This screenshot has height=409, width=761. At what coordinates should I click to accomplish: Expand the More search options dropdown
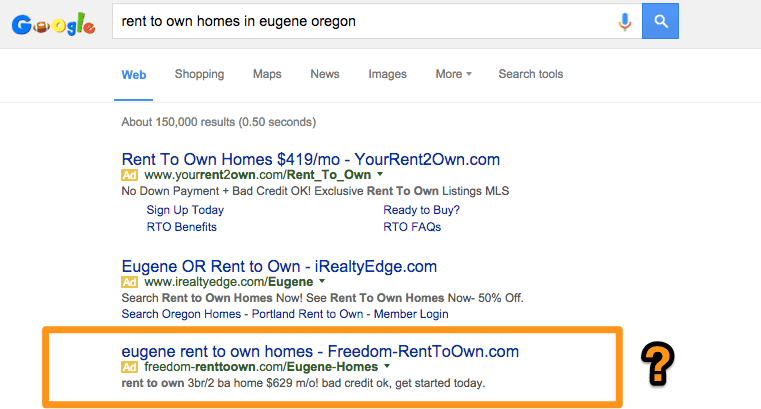point(453,74)
